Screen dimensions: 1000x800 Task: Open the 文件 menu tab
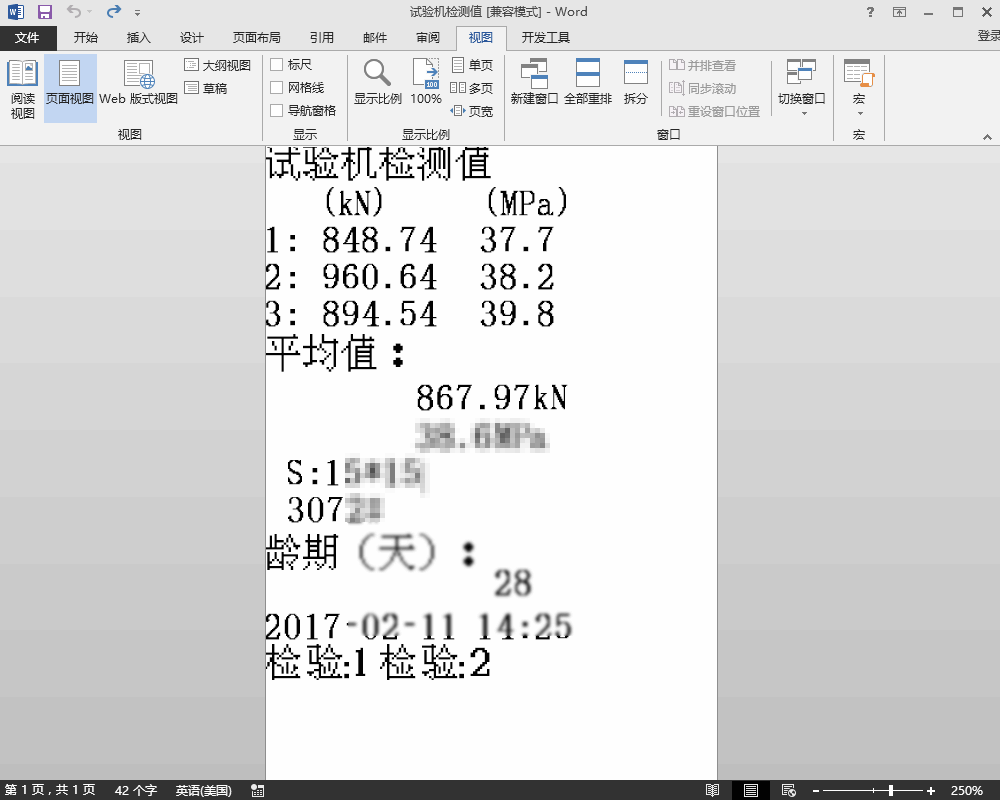click(x=27, y=38)
